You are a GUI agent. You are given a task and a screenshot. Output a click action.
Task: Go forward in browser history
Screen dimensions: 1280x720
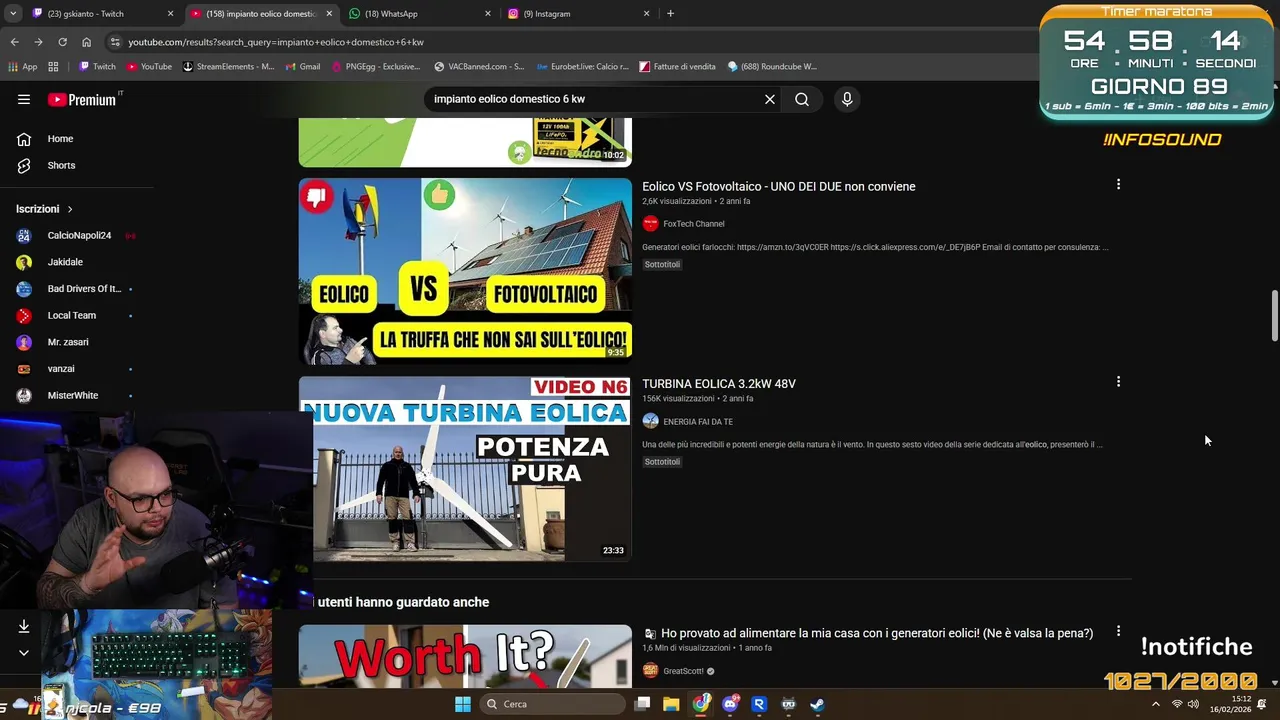point(38,42)
